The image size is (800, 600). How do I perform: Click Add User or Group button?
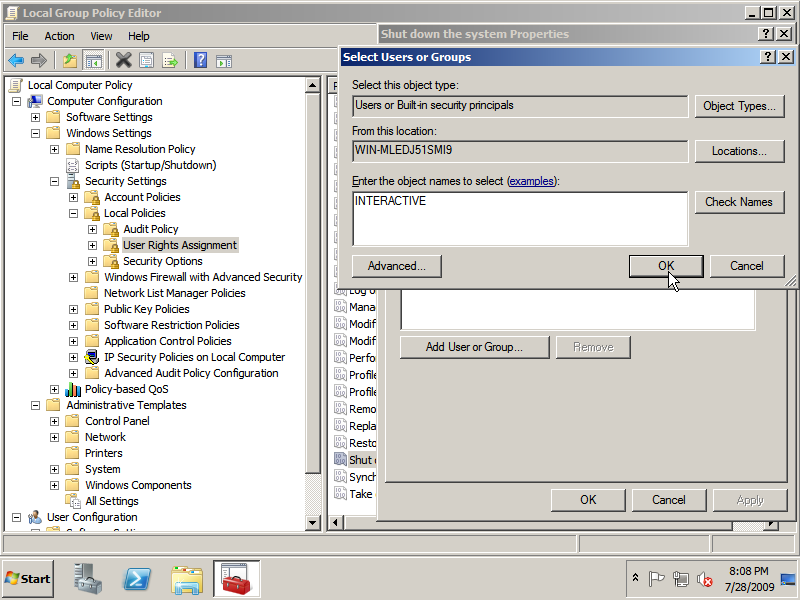[474, 347]
